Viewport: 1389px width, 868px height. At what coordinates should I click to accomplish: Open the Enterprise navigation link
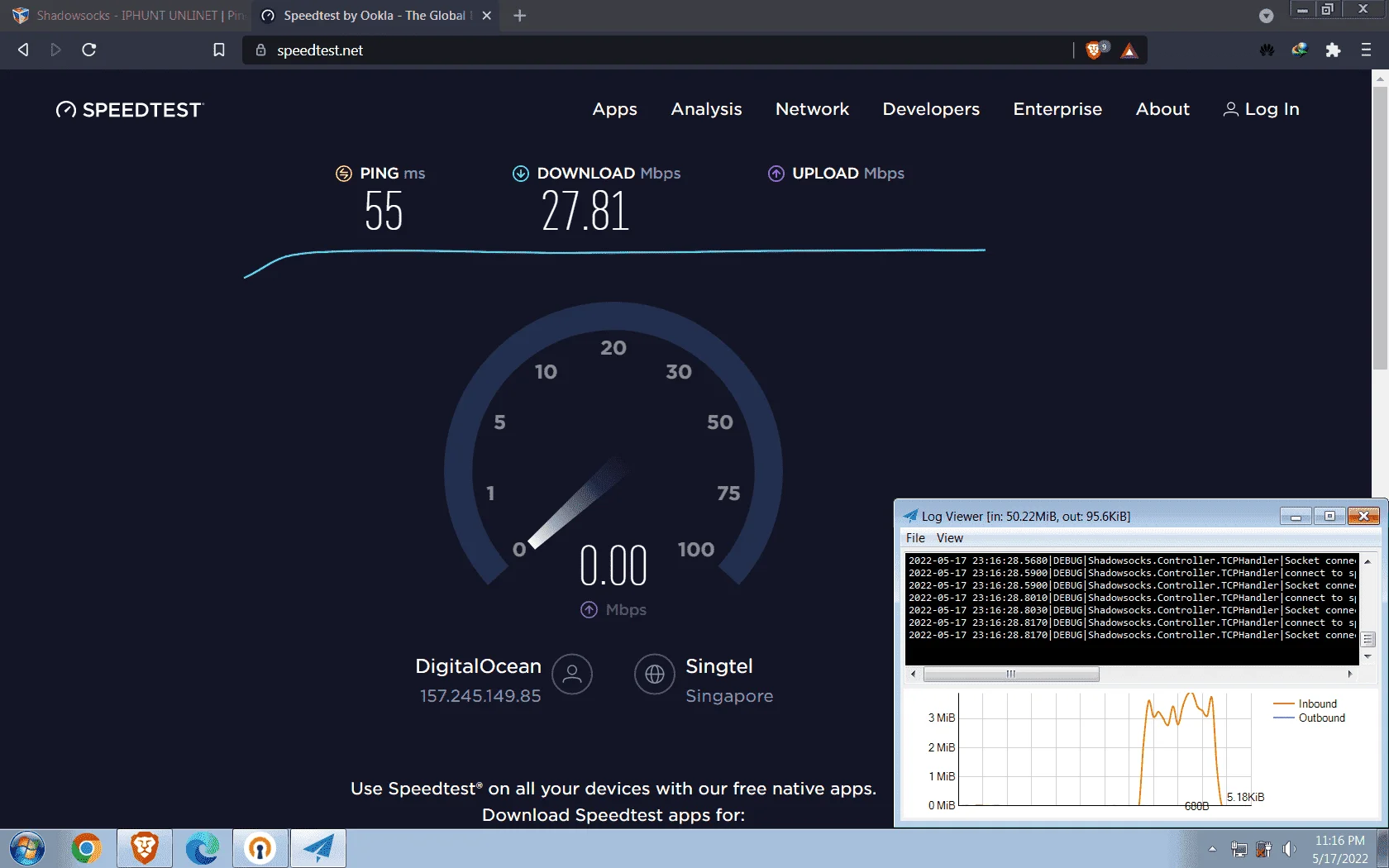tap(1057, 109)
